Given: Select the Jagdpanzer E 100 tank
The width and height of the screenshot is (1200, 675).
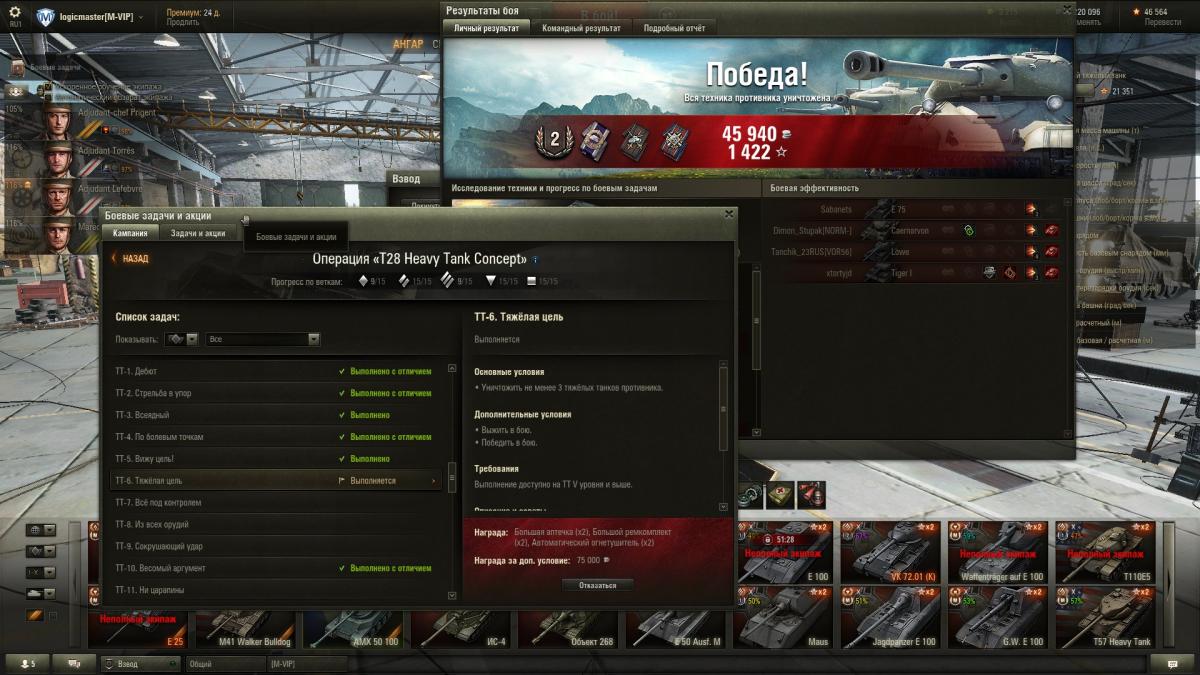Looking at the screenshot, I should point(890,617).
